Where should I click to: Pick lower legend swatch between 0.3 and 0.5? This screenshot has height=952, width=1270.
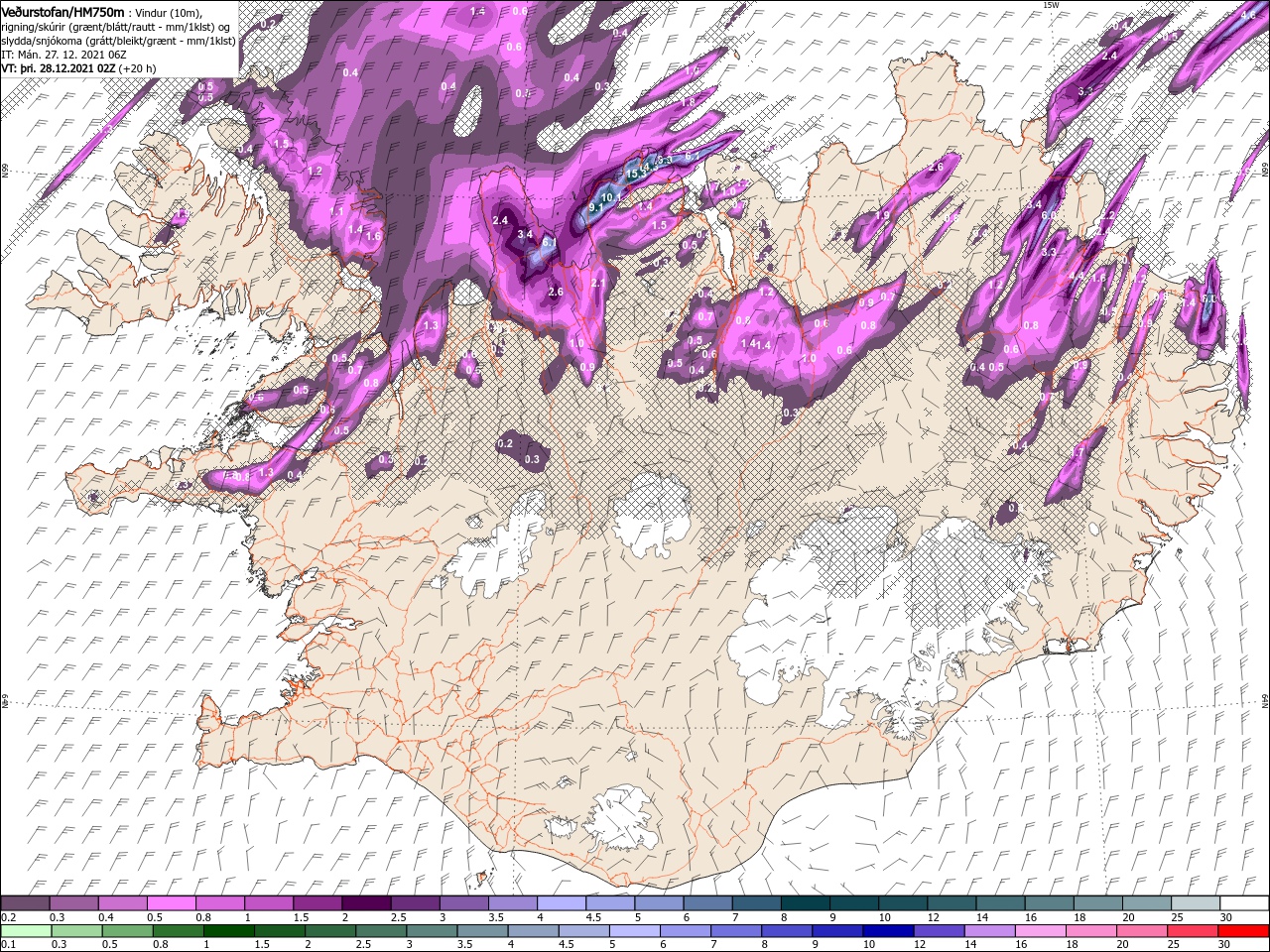click(x=76, y=931)
